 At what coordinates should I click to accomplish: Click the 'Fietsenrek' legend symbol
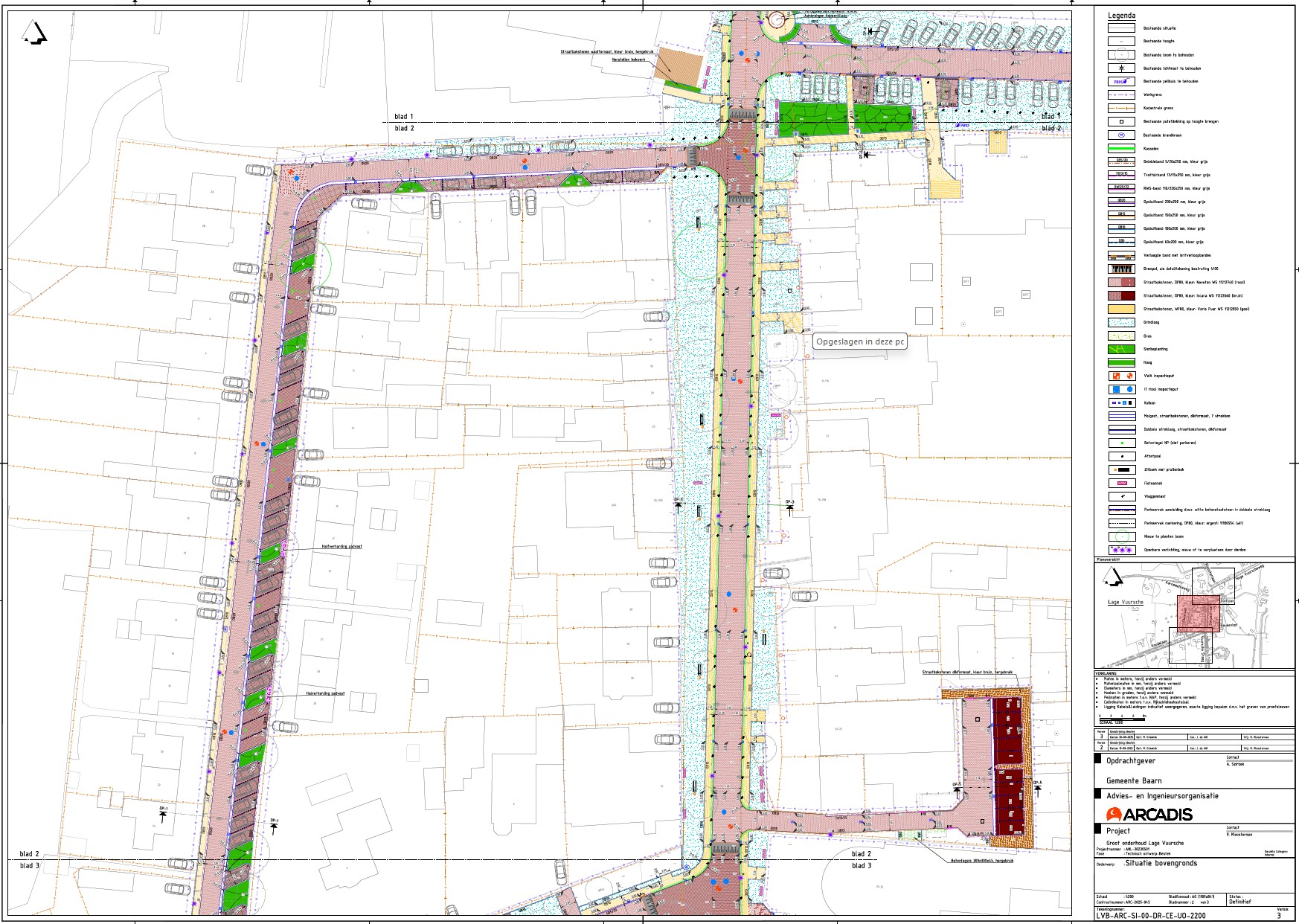(x=1121, y=484)
